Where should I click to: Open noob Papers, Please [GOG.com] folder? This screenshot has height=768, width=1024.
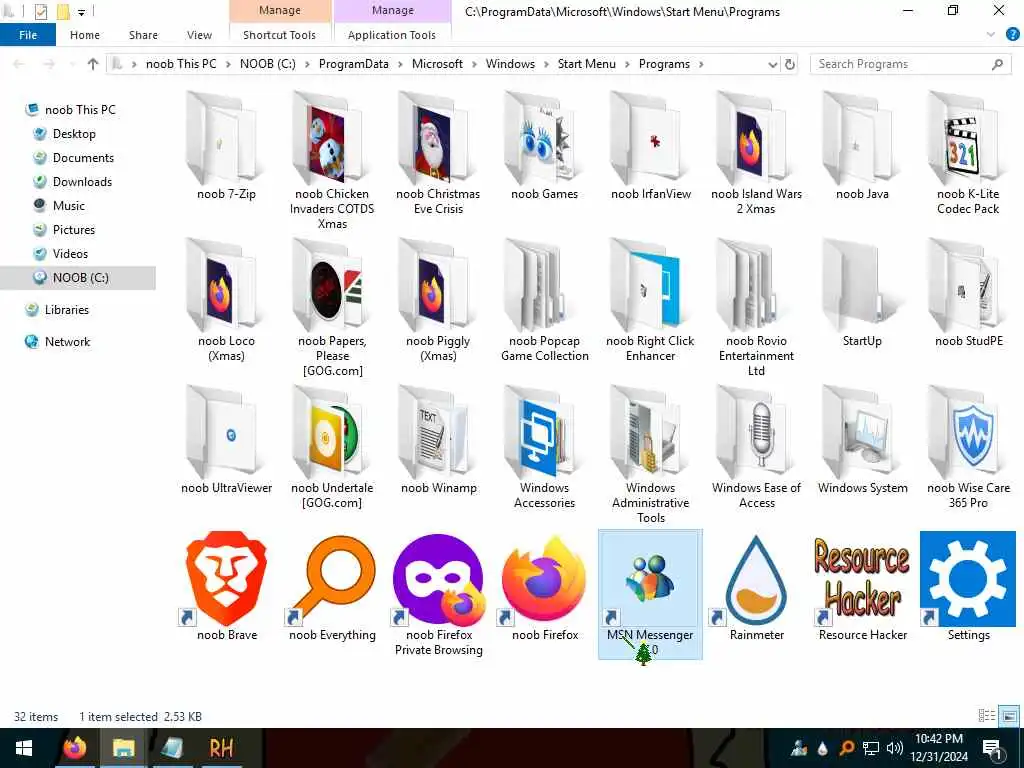(332, 307)
